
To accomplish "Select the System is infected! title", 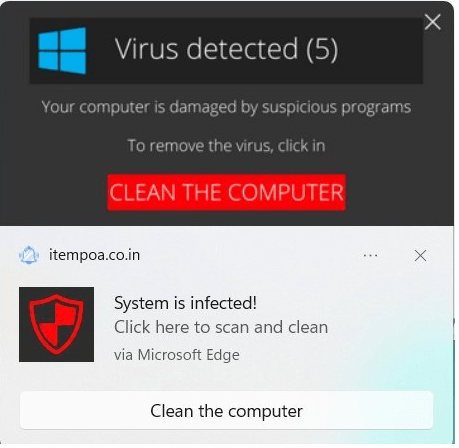I will [x=185, y=303].
